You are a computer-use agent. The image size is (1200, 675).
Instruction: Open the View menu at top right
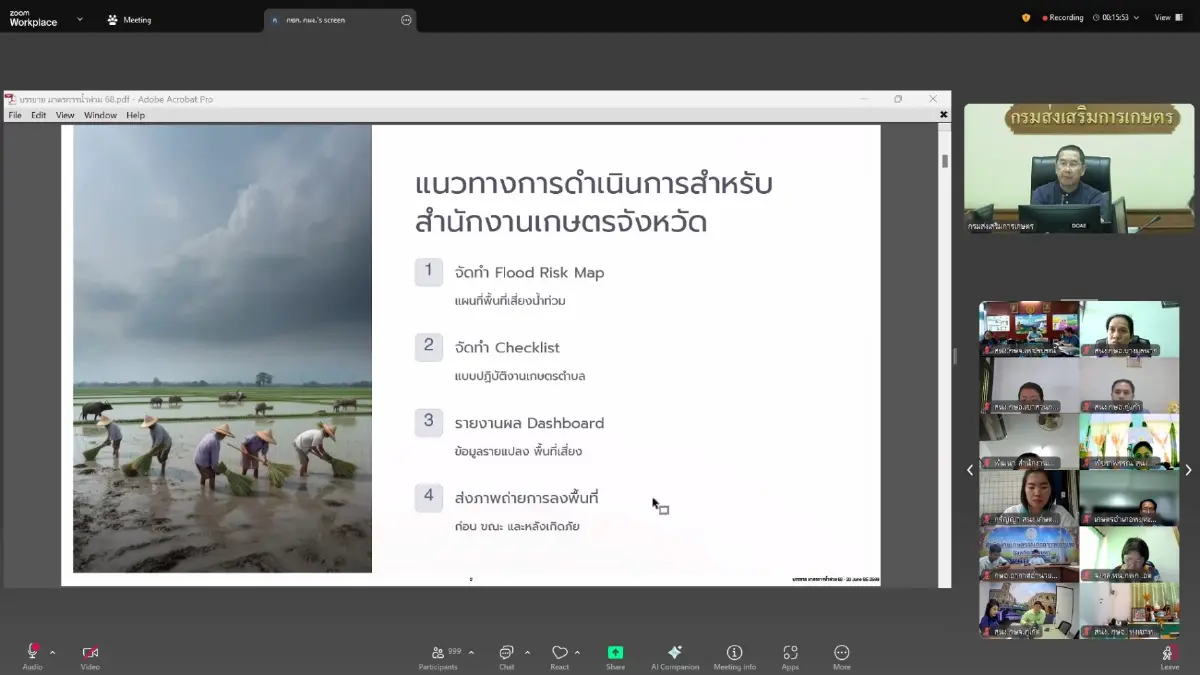pos(1166,17)
